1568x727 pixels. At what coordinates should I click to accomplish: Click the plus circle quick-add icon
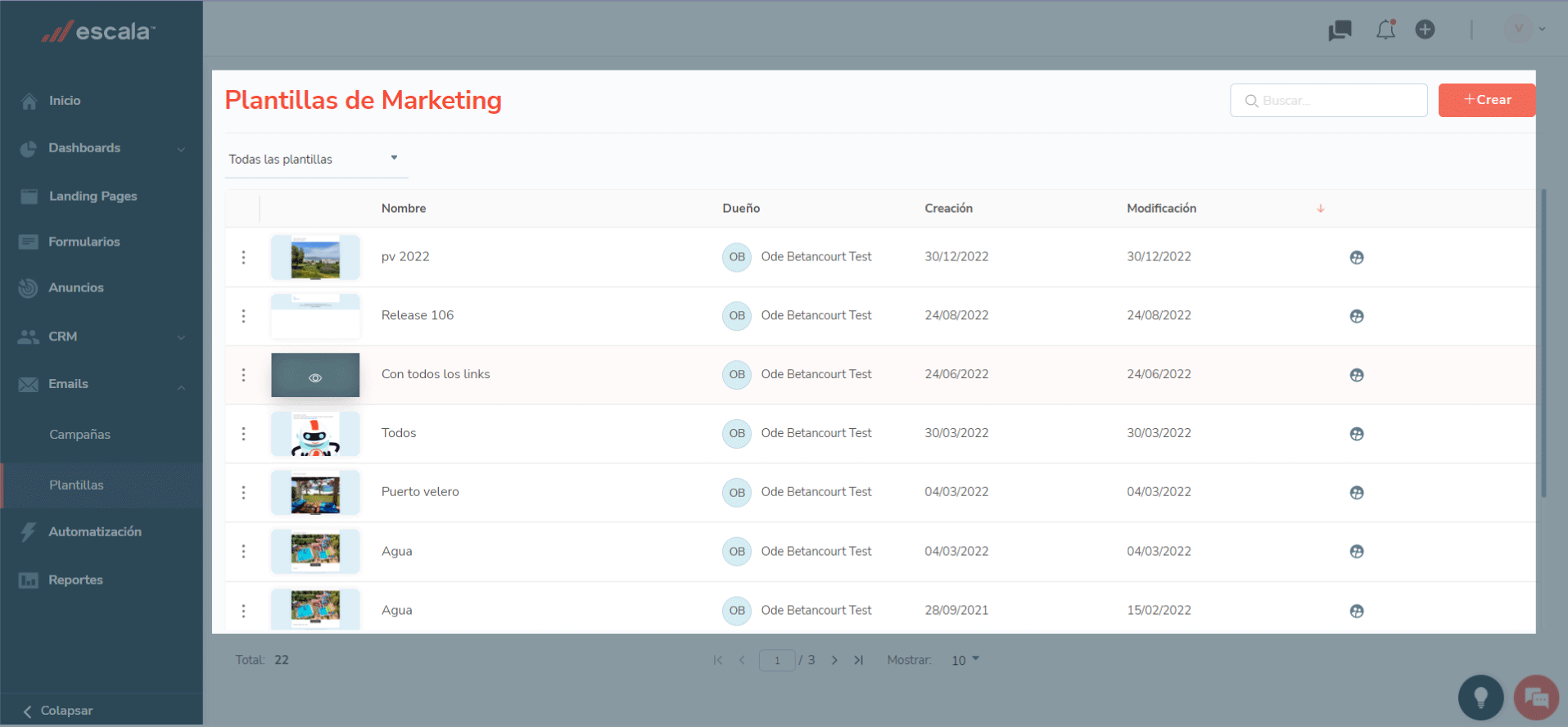click(1425, 29)
